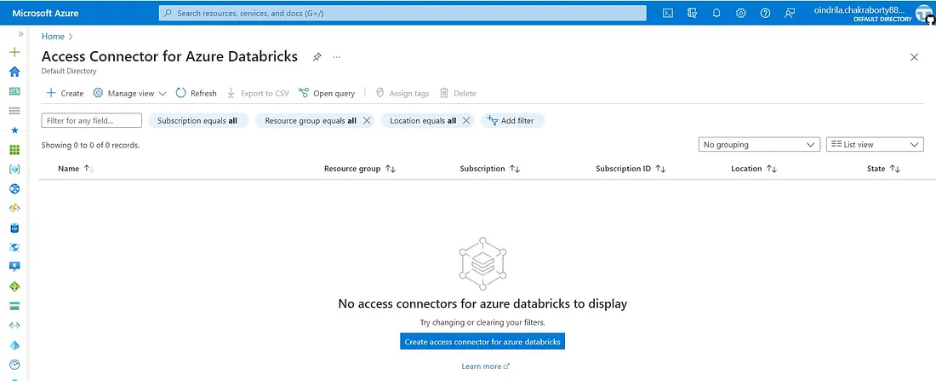Open App Services globe icon in sidebar
936x381 pixels.
(x=15, y=189)
